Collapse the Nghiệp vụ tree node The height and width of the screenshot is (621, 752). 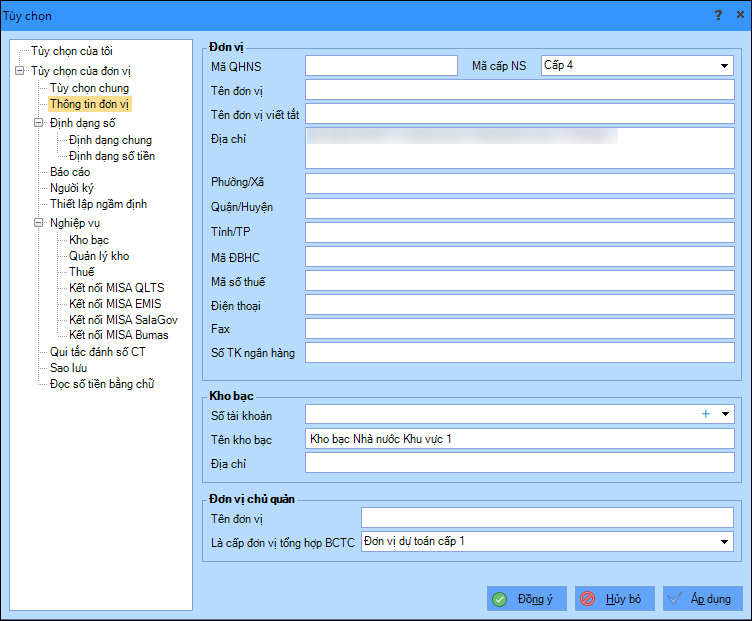(38, 223)
